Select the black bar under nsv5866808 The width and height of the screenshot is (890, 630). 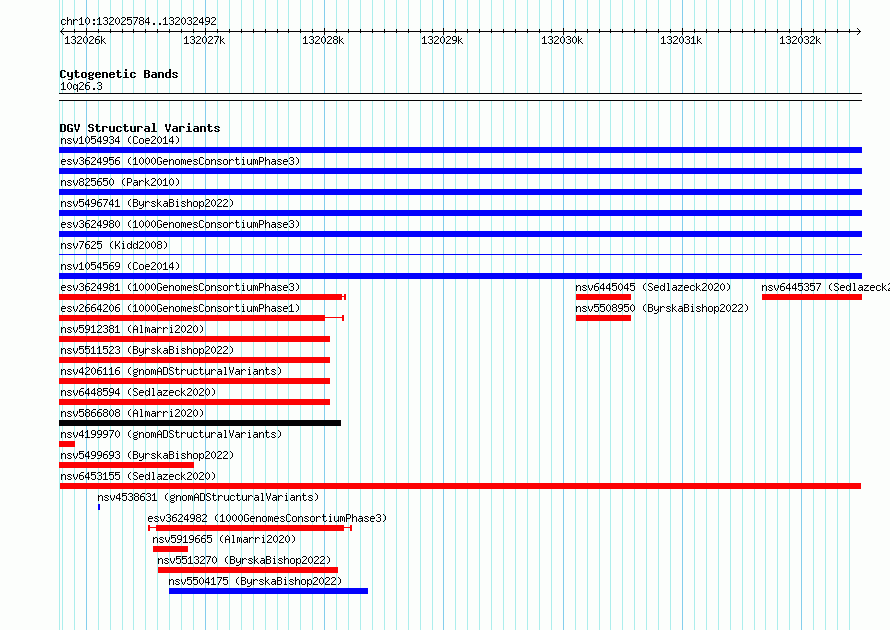200,423
